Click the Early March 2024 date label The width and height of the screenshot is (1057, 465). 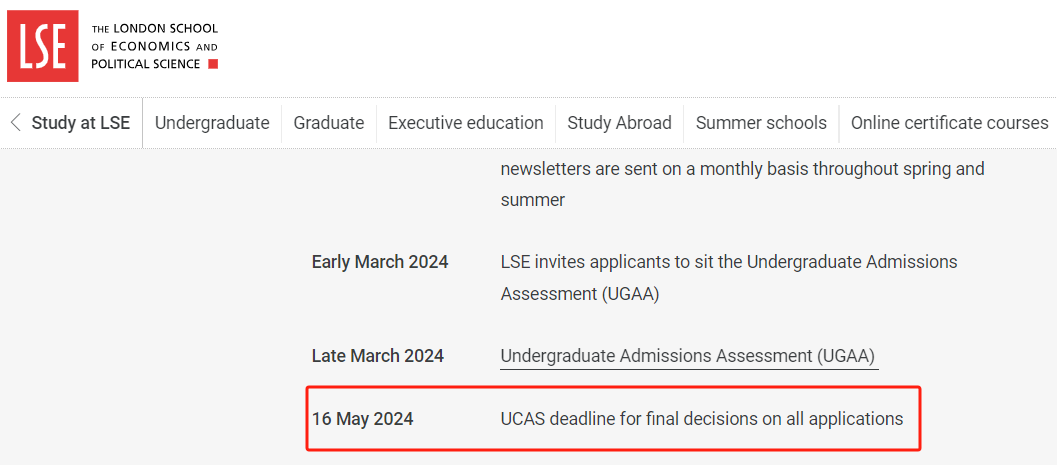pos(380,262)
